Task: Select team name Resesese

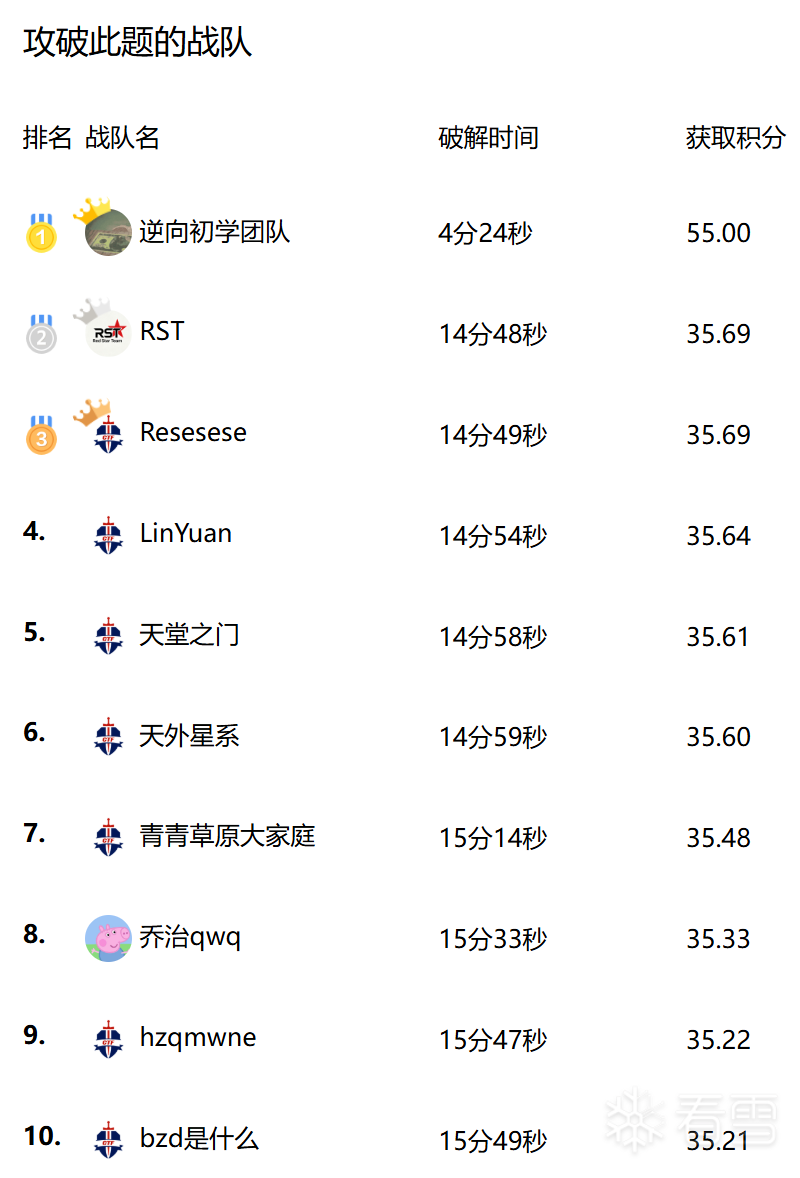Action: tap(193, 432)
